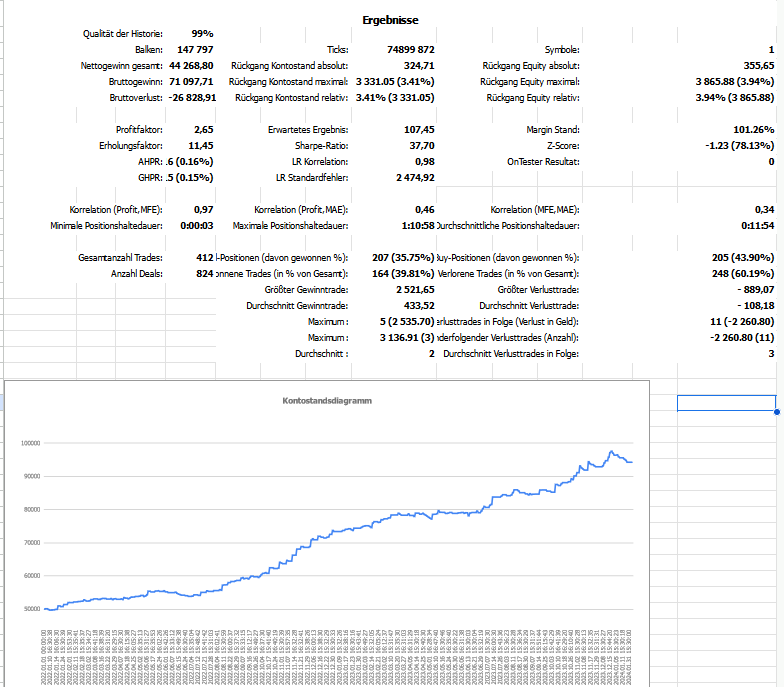This screenshot has width=784, height=687.
Task: Click Größter Verlusttrade value - 889,07
Action: pos(756,290)
